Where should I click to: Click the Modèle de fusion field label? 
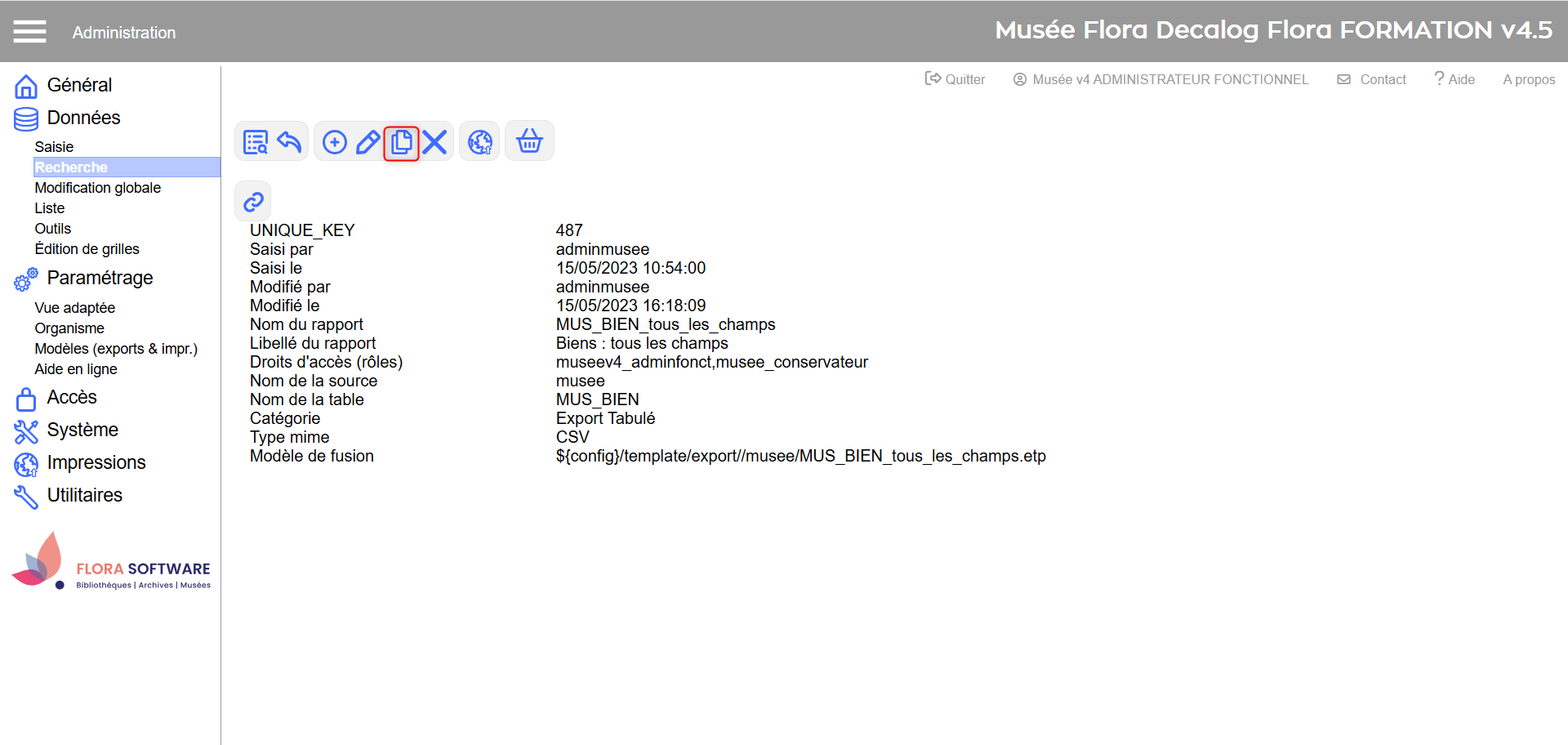coord(312,456)
